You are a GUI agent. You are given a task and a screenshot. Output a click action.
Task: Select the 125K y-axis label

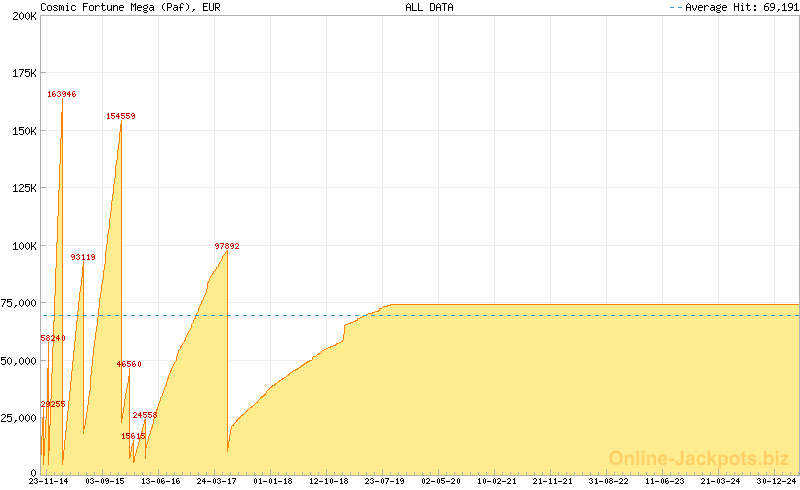coord(23,188)
